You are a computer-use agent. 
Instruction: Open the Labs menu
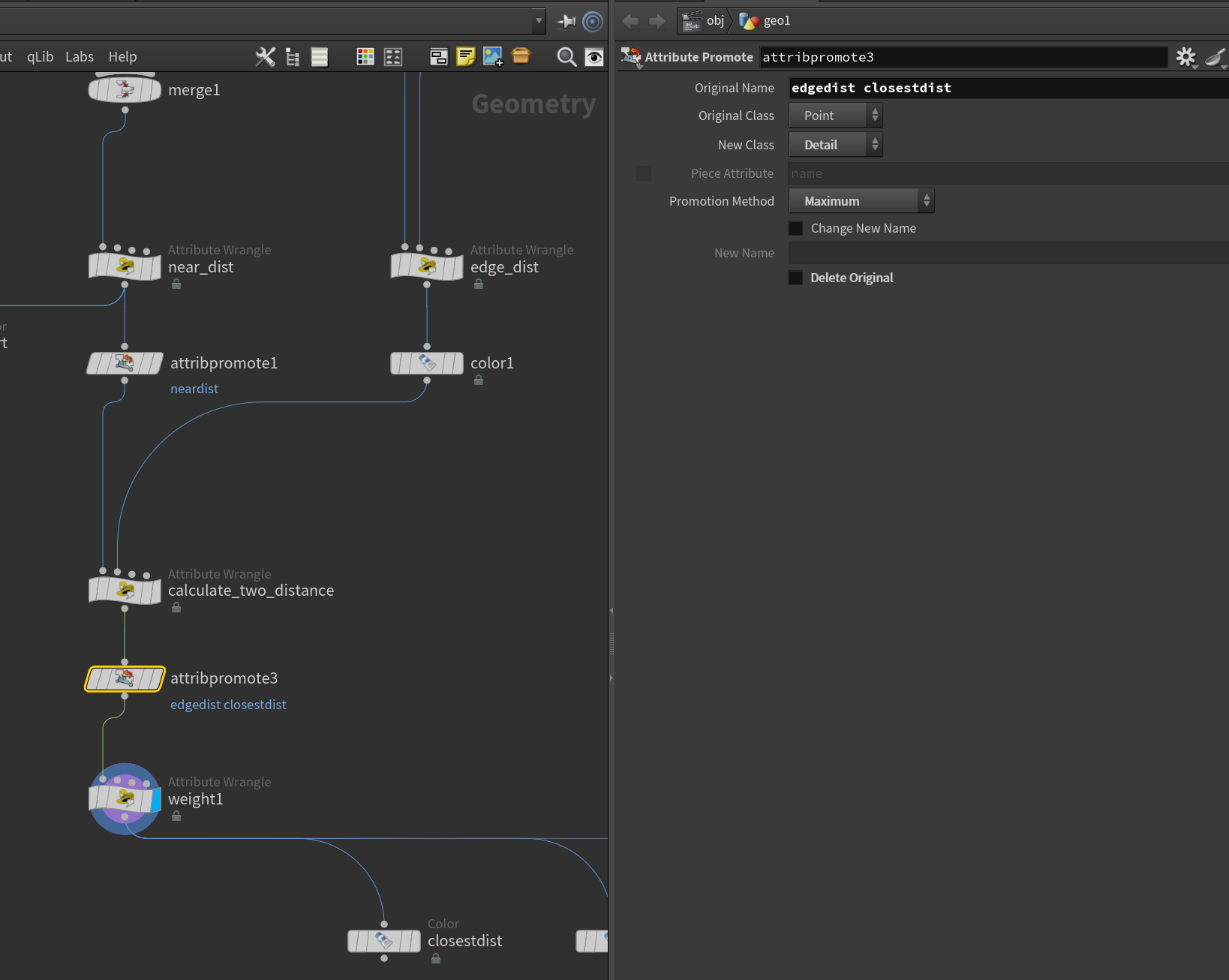[x=80, y=57]
